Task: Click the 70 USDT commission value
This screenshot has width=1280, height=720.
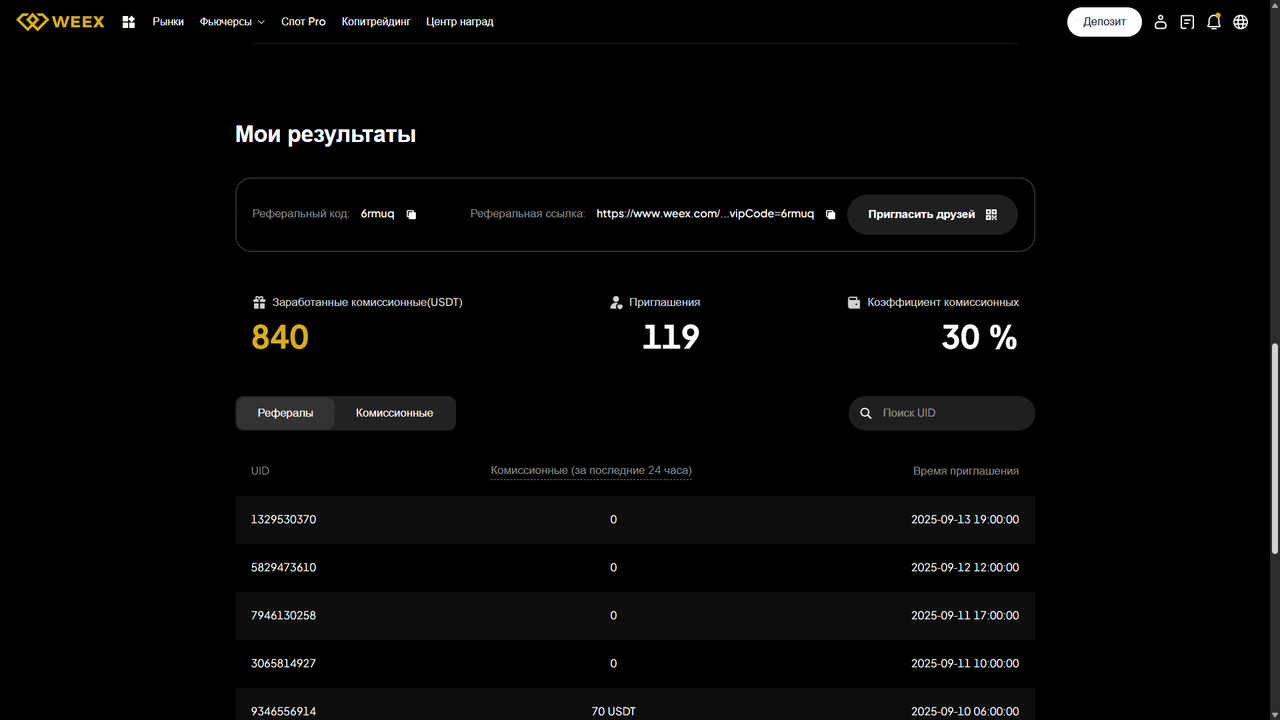Action: tap(613, 712)
